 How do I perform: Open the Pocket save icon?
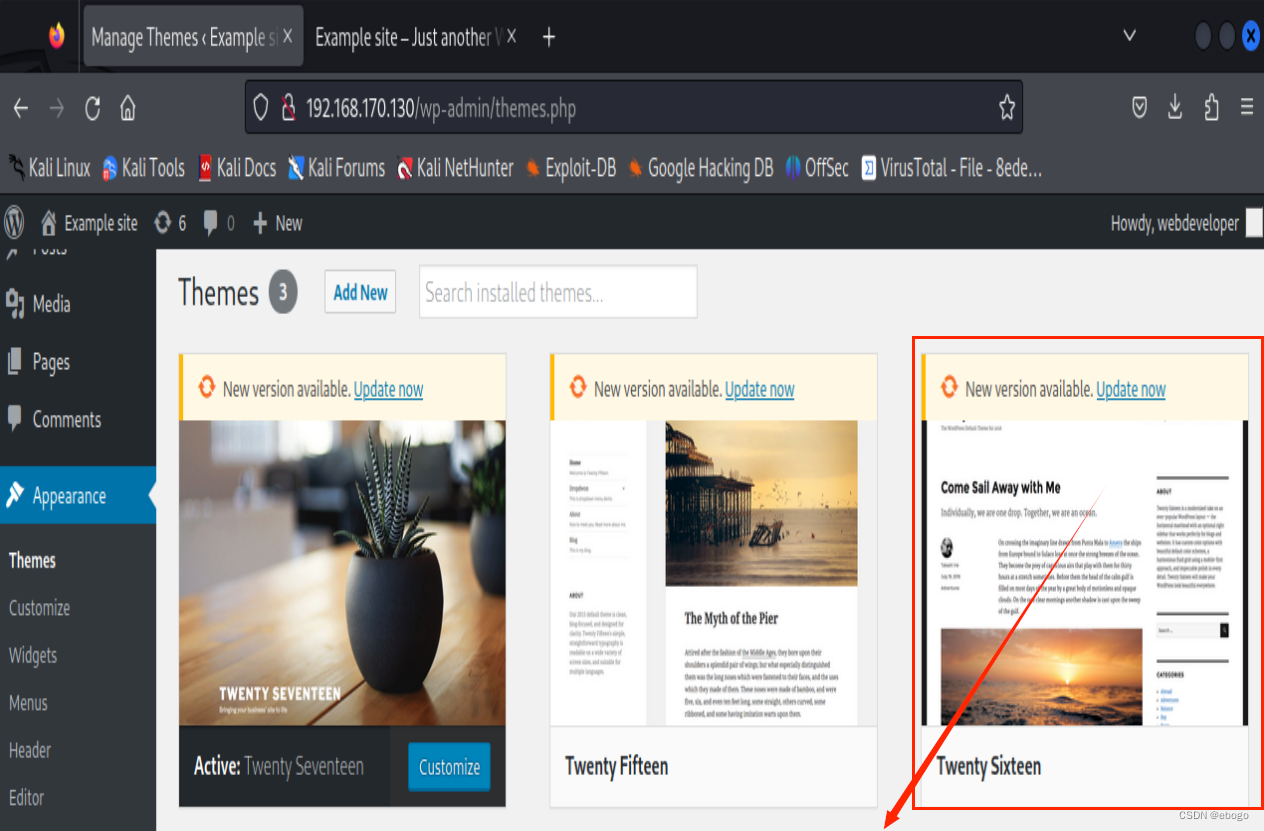(x=1139, y=108)
